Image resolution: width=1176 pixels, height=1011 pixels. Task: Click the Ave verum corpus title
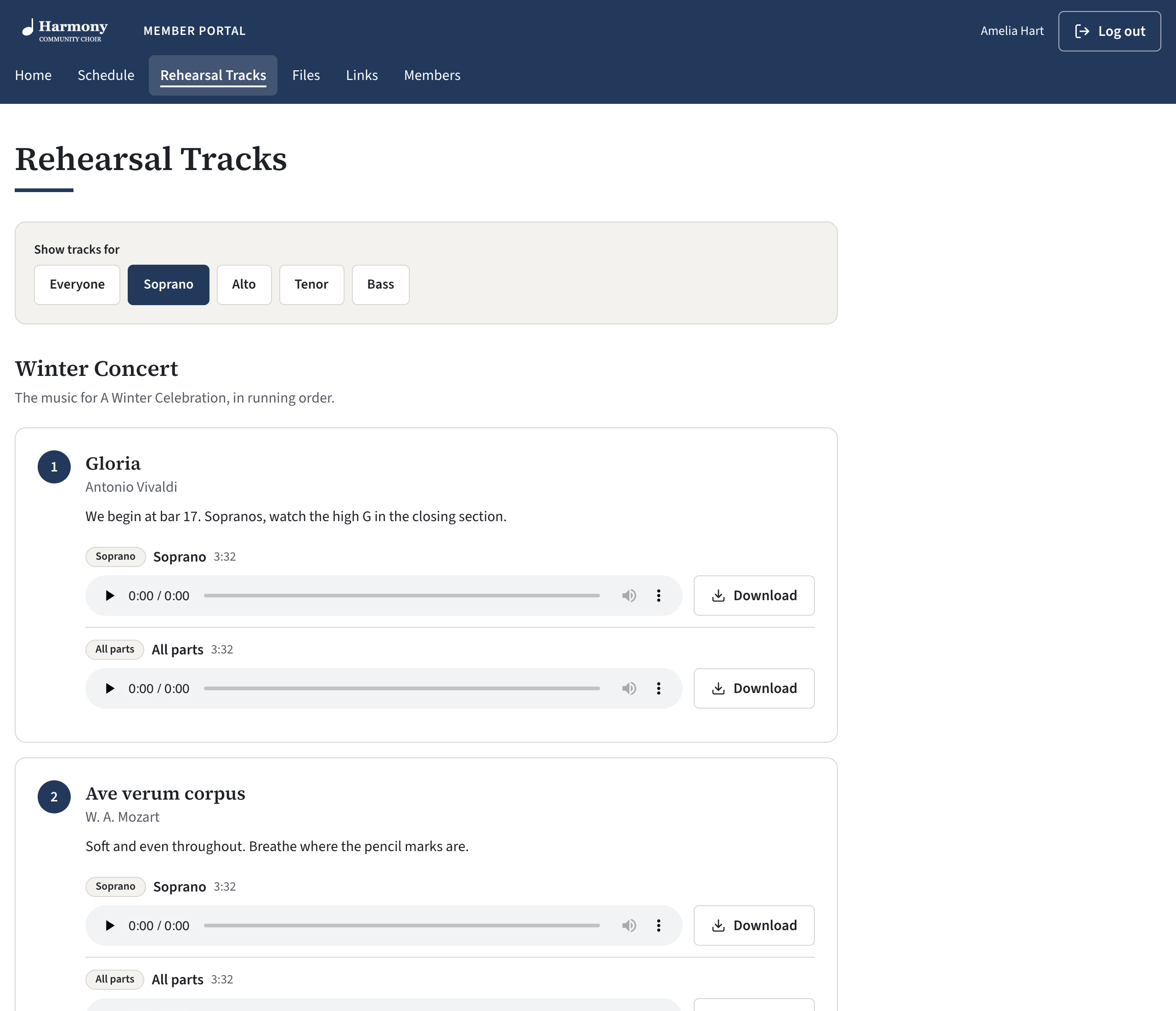(165, 793)
